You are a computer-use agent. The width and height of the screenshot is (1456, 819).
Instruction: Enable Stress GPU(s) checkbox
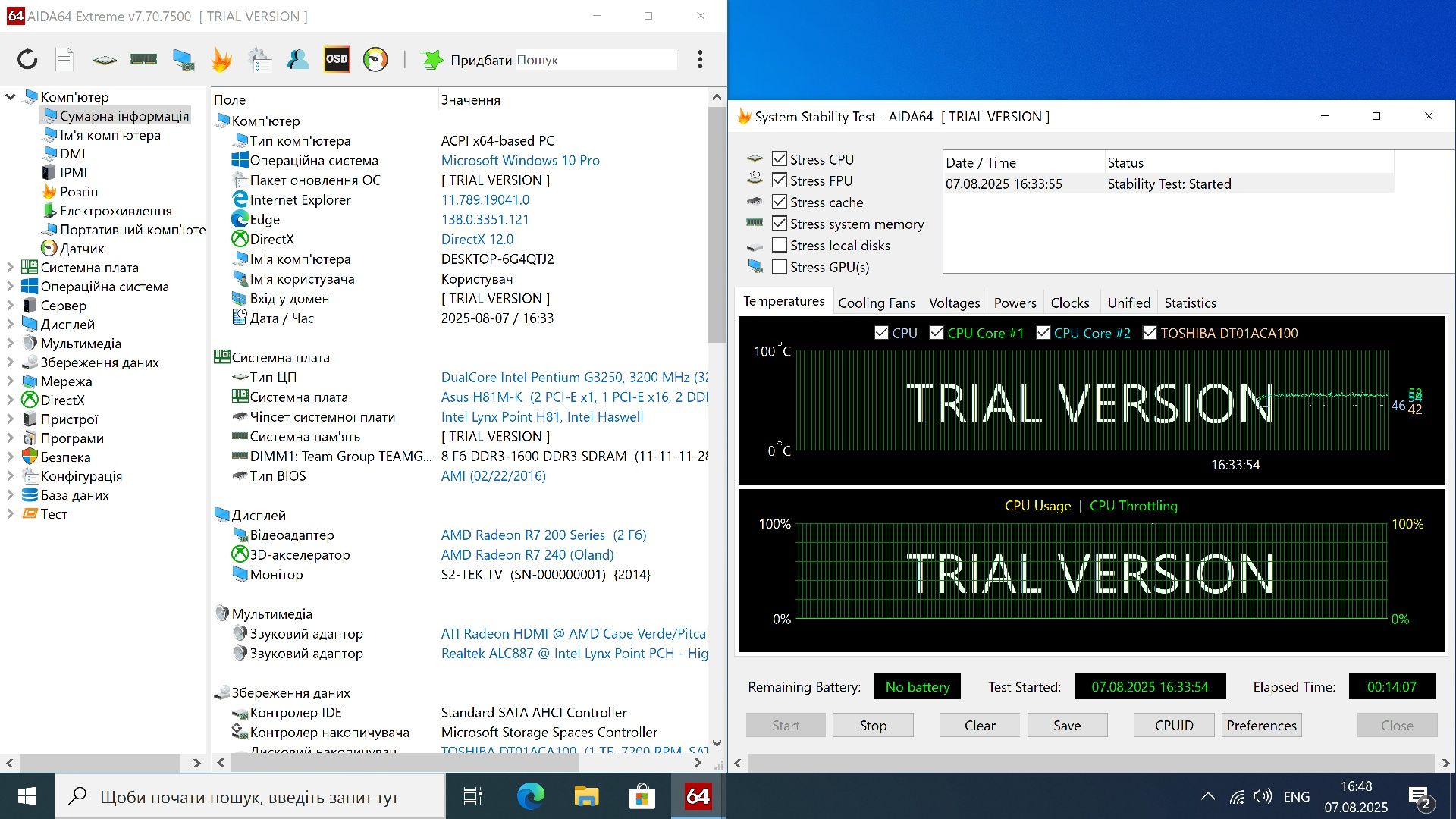[x=779, y=266]
